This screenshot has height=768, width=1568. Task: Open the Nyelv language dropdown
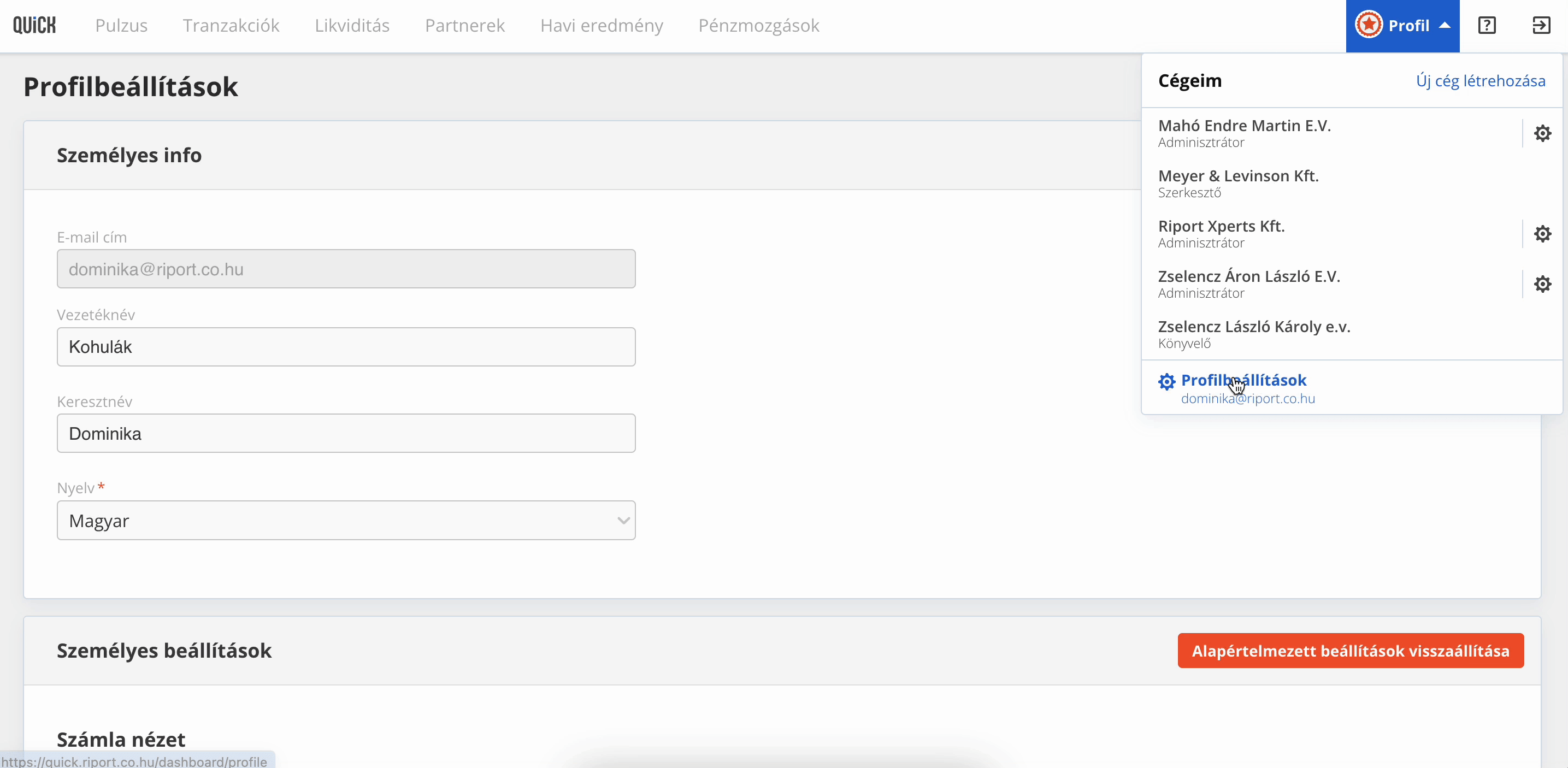click(x=346, y=521)
